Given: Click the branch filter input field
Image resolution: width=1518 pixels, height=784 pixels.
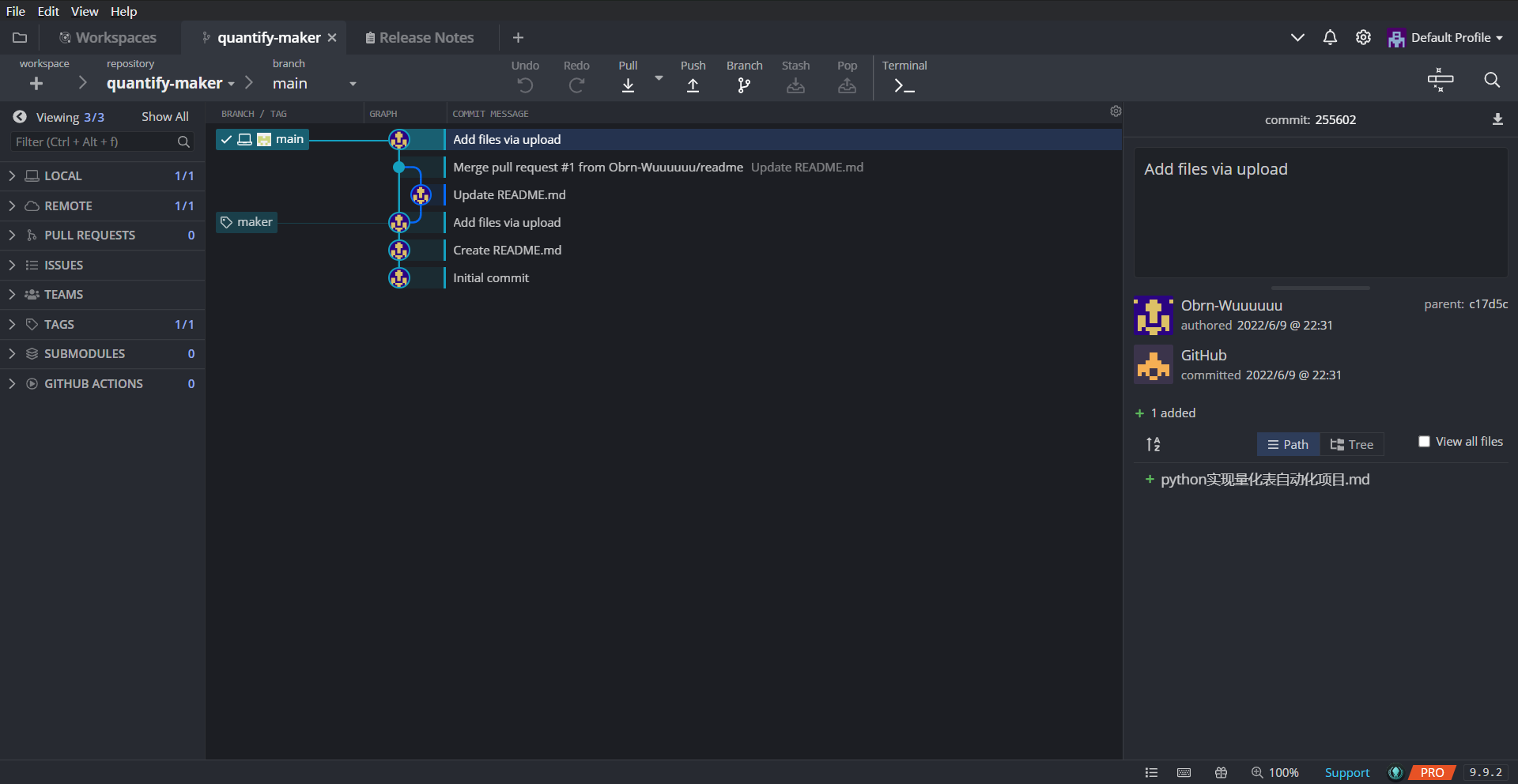Looking at the screenshot, I should pyautogui.click(x=95, y=142).
